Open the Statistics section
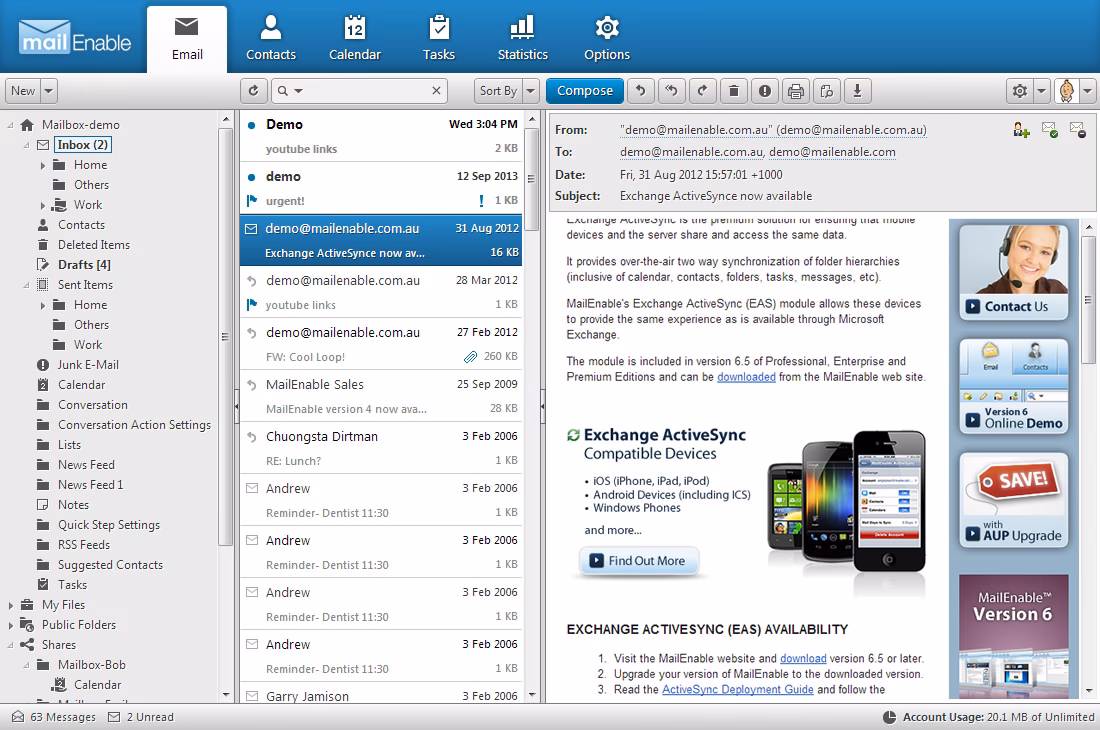 coord(522,37)
